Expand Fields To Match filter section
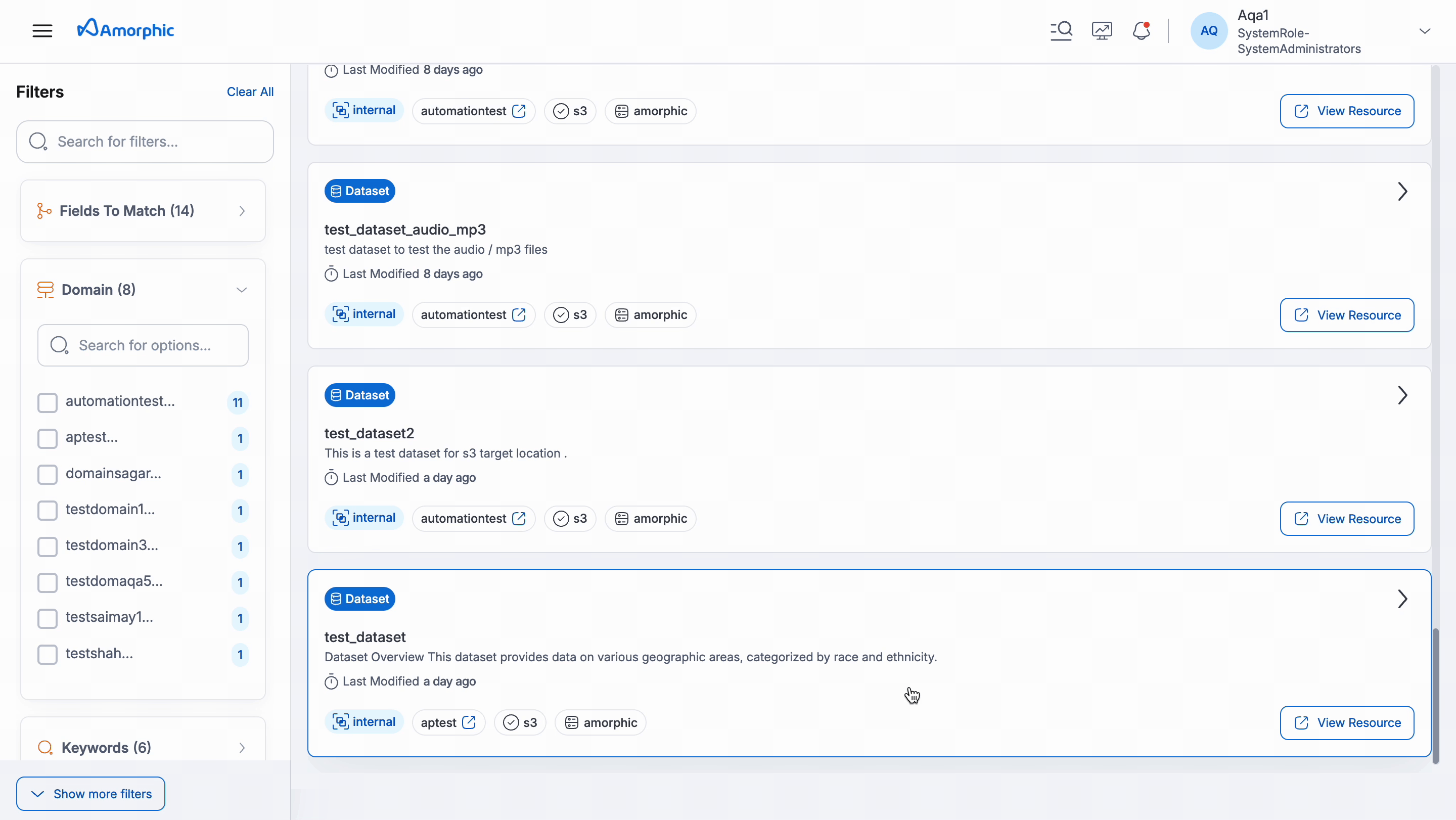The height and width of the screenshot is (820, 1456). (242, 211)
